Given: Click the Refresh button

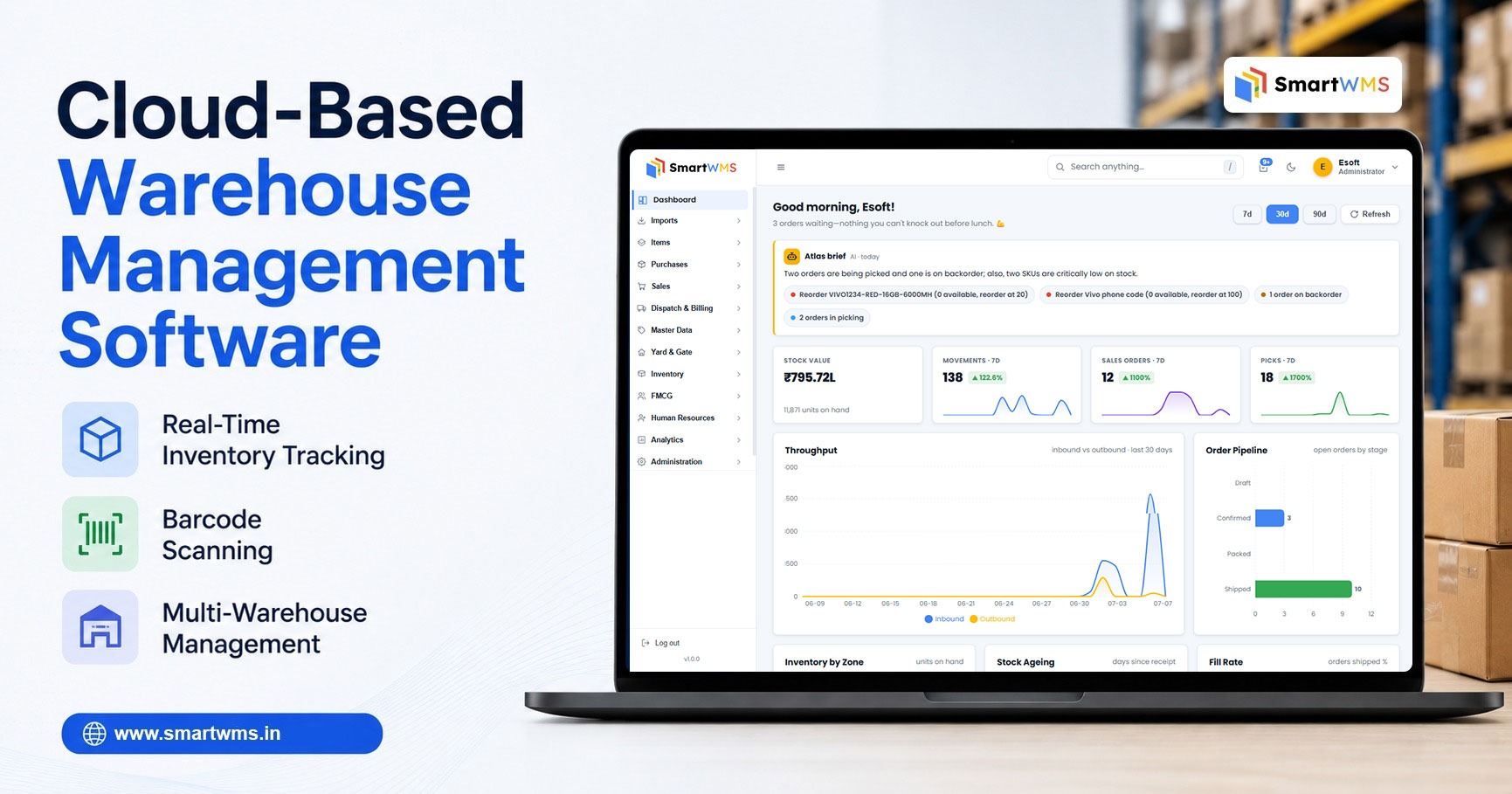Looking at the screenshot, I should (x=1370, y=214).
